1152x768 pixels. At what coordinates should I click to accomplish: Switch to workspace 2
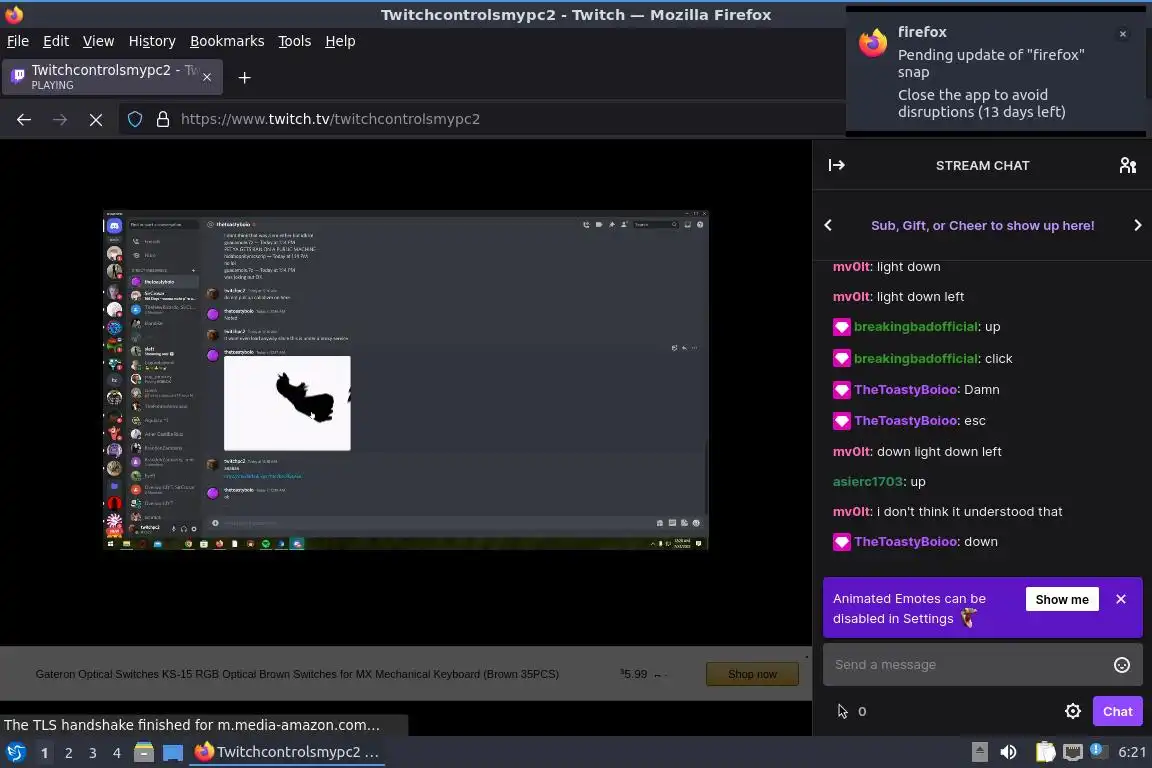click(68, 753)
